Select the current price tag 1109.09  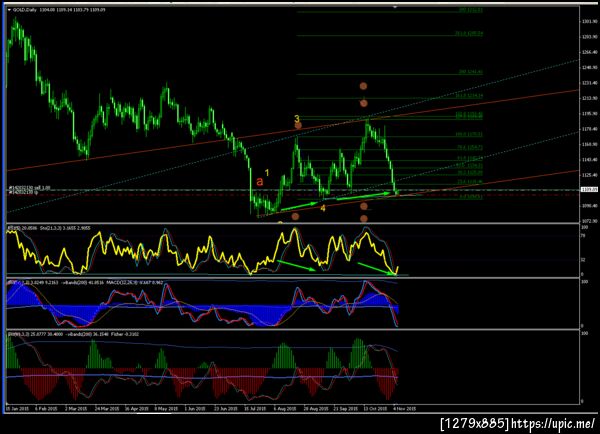[x=590, y=189]
